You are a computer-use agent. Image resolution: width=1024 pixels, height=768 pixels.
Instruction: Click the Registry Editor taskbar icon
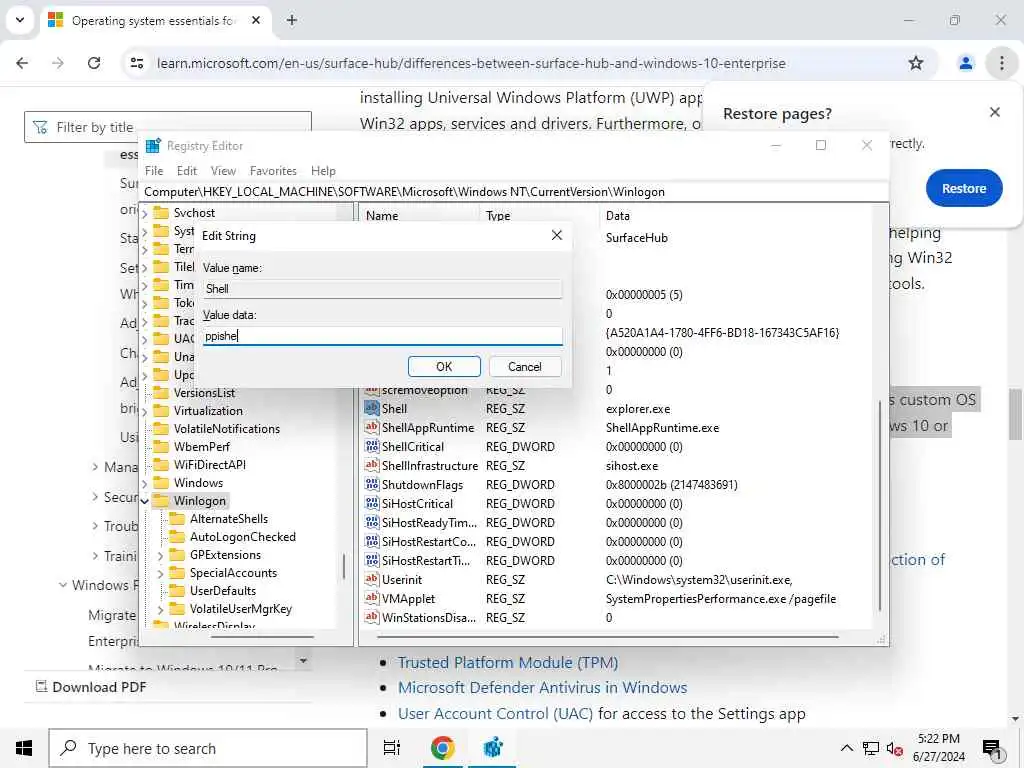493,748
